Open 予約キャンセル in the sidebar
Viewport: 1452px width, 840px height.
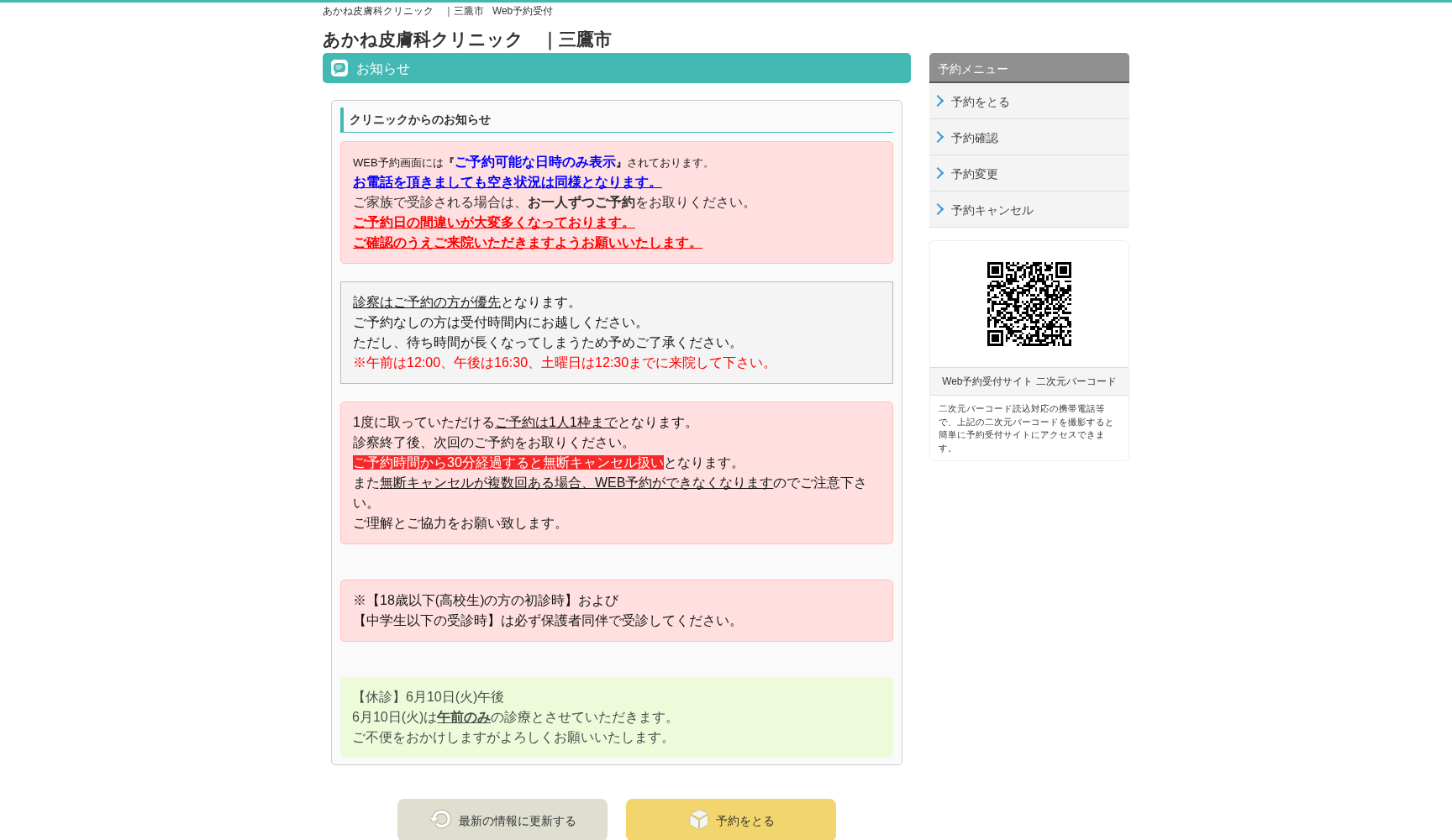click(x=992, y=210)
